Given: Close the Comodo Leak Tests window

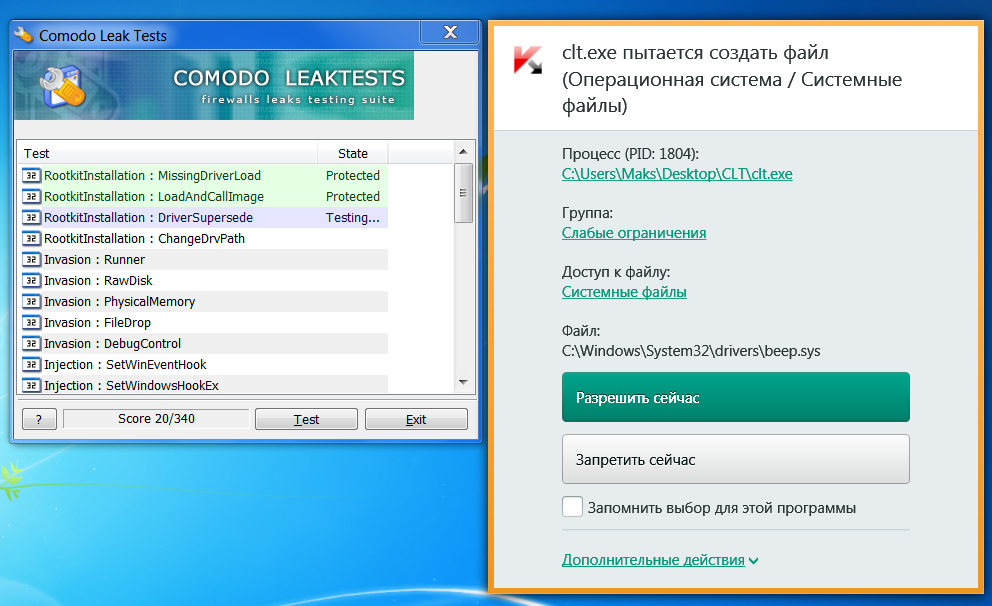Looking at the screenshot, I should pos(450,32).
